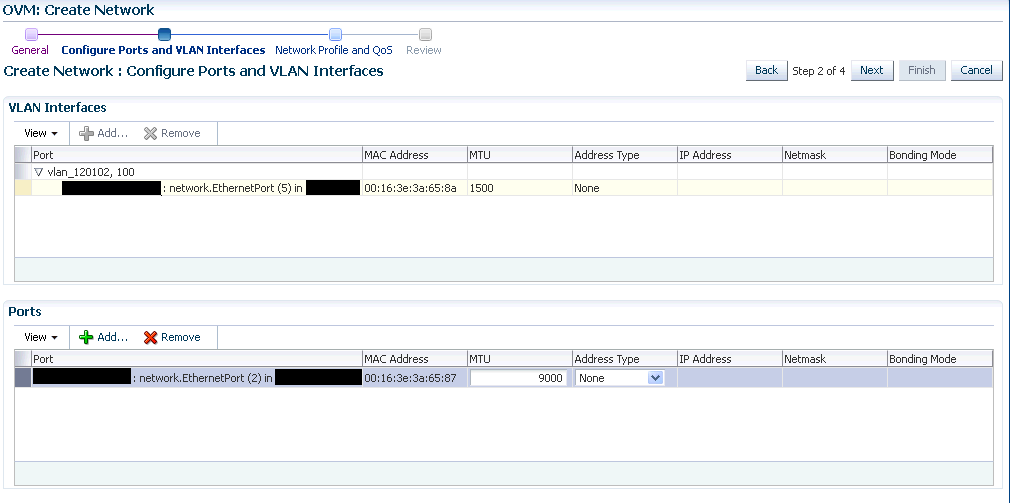Go to the General wizard step
Screen dimensions: 1010x503
pos(30,50)
